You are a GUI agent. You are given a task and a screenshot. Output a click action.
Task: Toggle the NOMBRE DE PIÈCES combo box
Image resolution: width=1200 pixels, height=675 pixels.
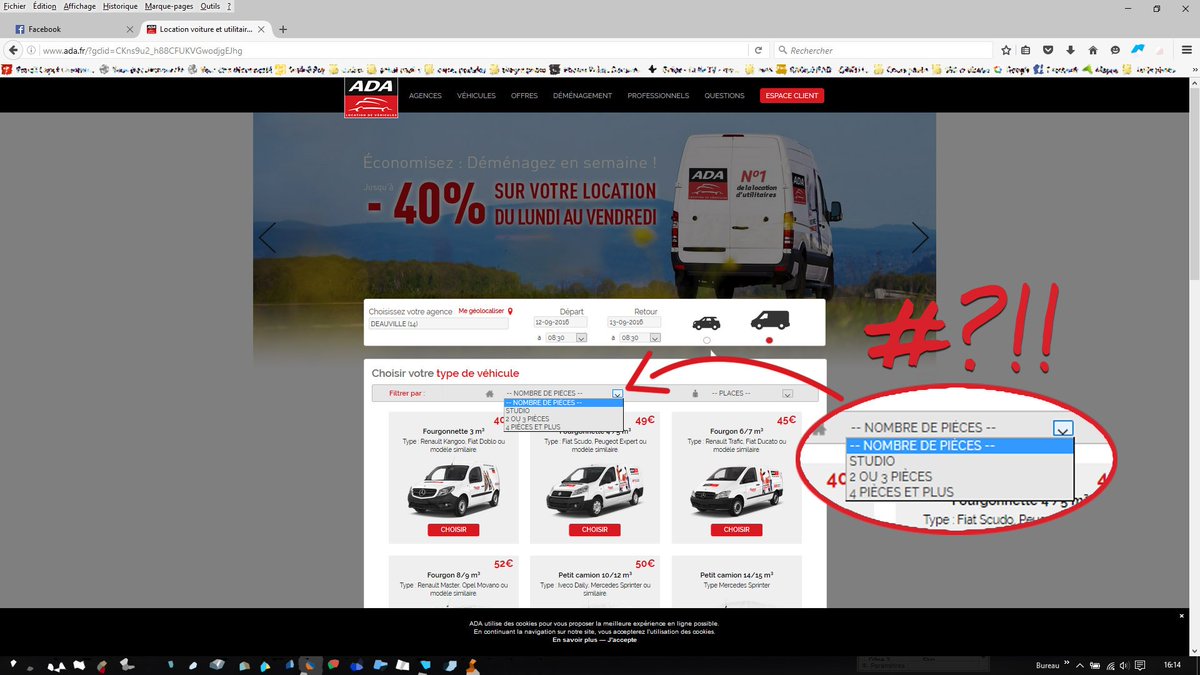pyautogui.click(x=564, y=393)
